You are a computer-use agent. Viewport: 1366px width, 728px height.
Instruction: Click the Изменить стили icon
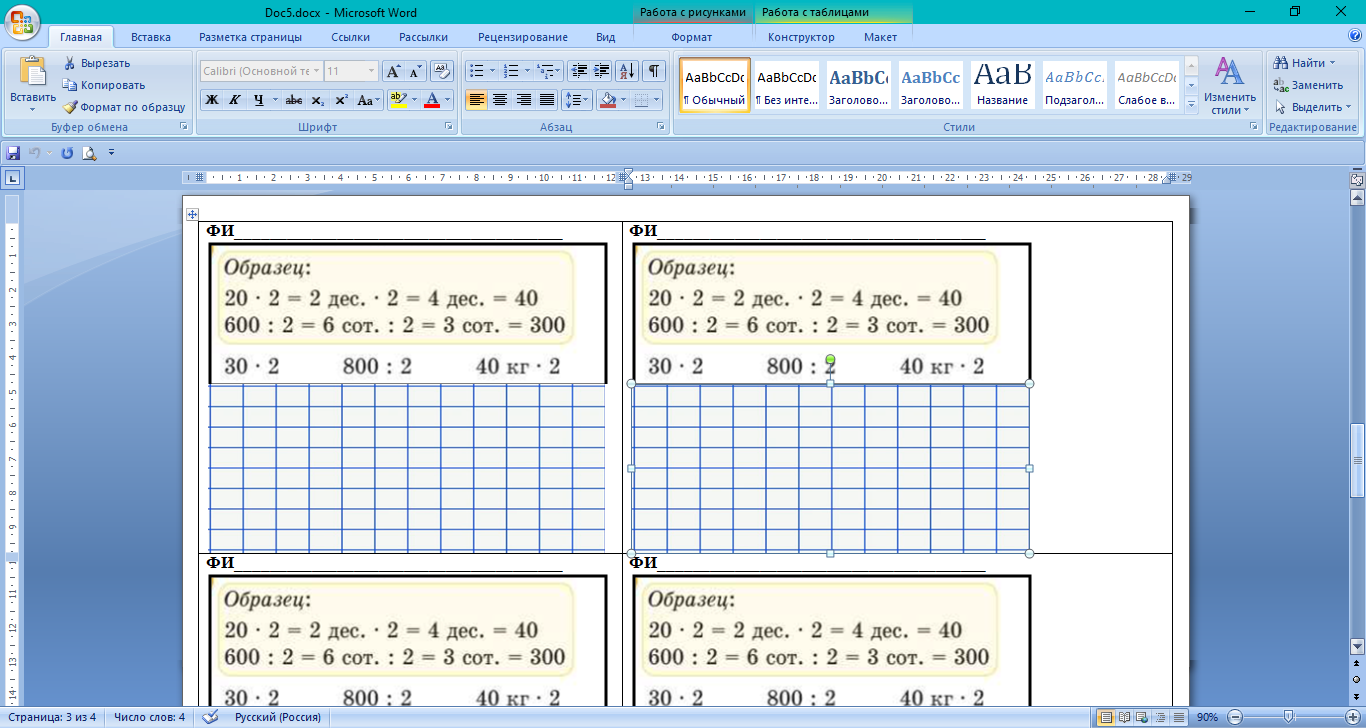1229,85
